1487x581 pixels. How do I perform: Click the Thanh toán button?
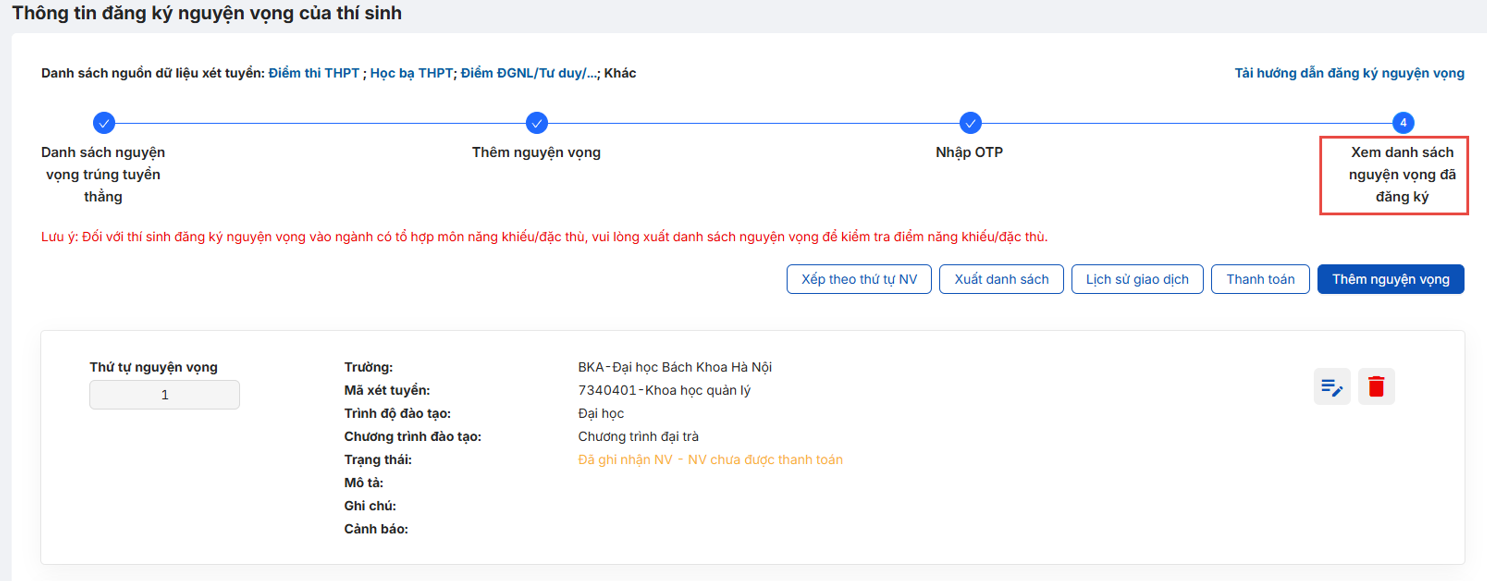pyautogui.click(x=1261, y=279)
